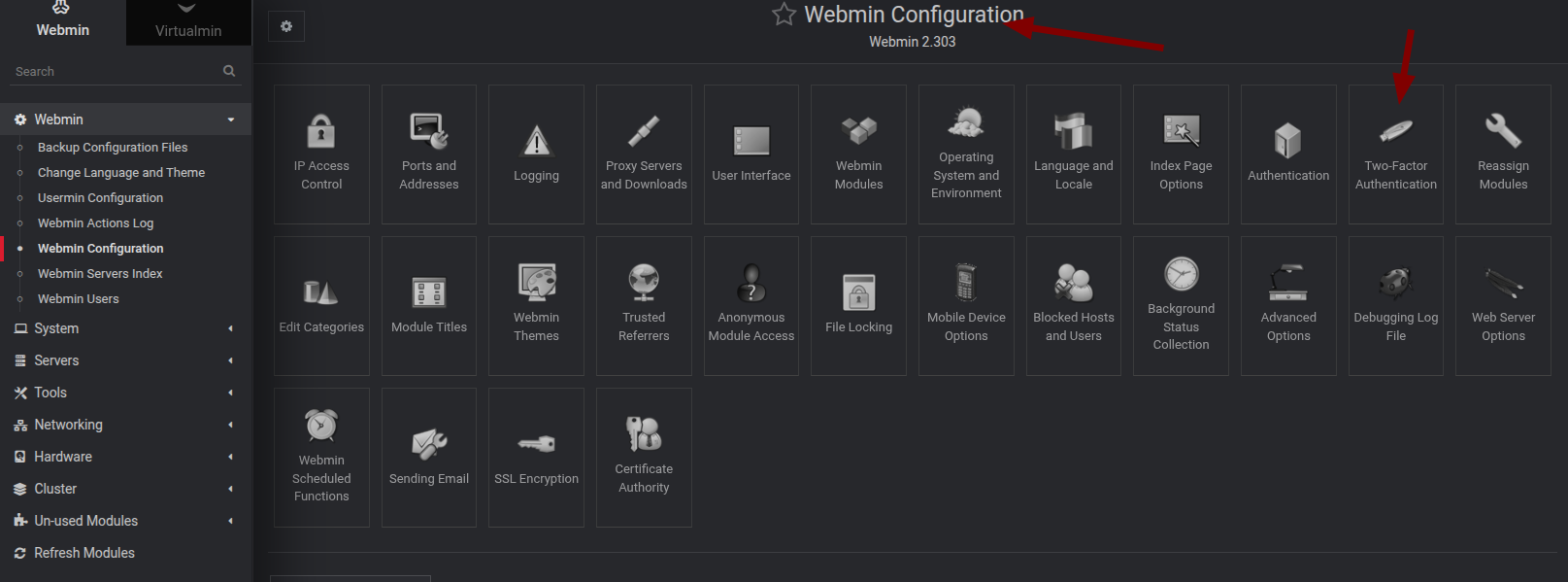The width and height of the screenshot is (1568, 582).
Task: Open Operating System and Environment
Action: [x=966, y=154]
